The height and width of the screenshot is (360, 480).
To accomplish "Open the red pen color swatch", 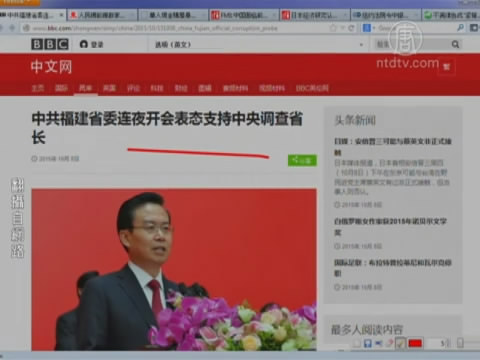I will click(415, 343).
